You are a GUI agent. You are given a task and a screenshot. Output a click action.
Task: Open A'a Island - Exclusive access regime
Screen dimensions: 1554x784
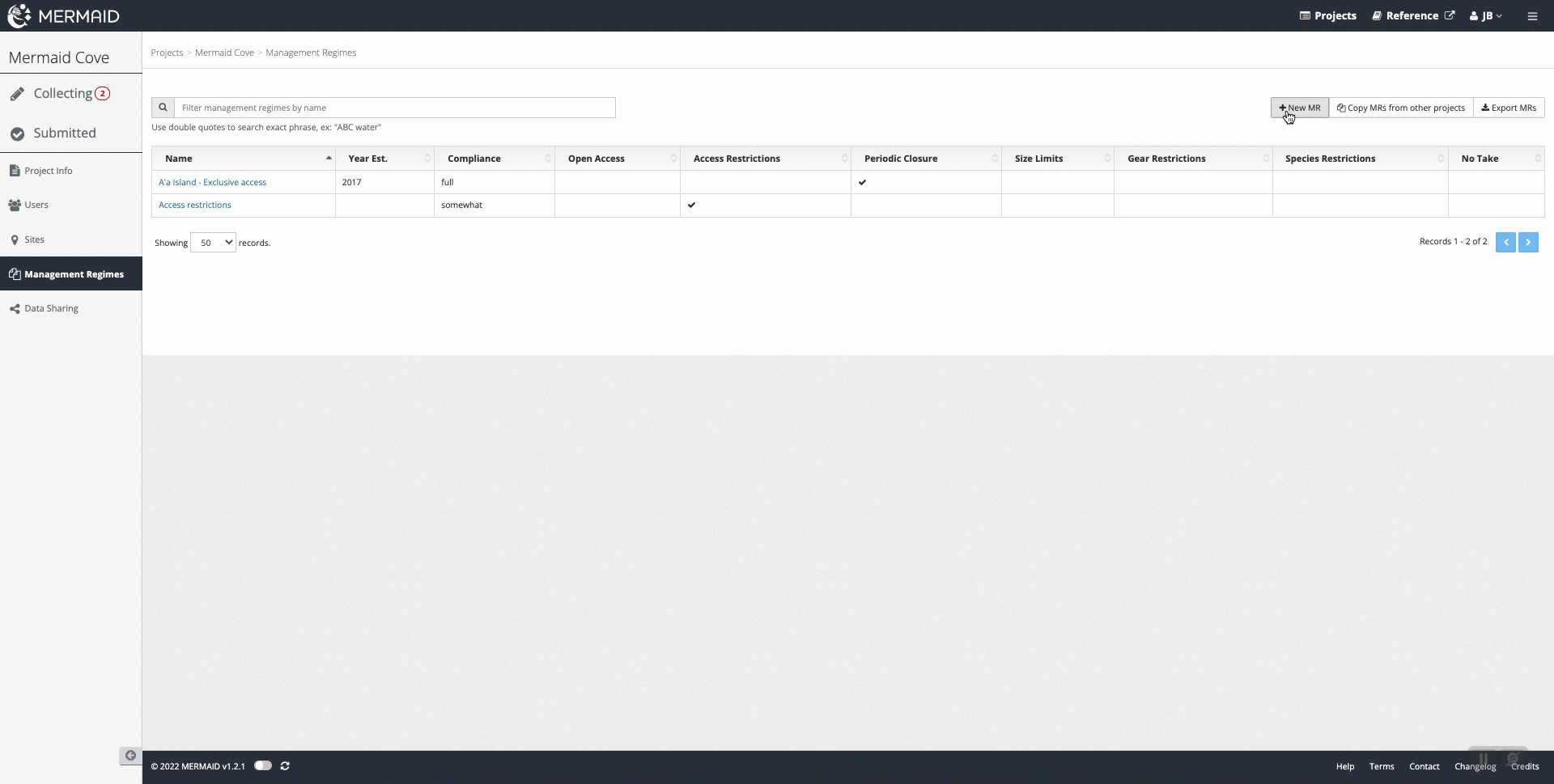(x=212, y=183)
